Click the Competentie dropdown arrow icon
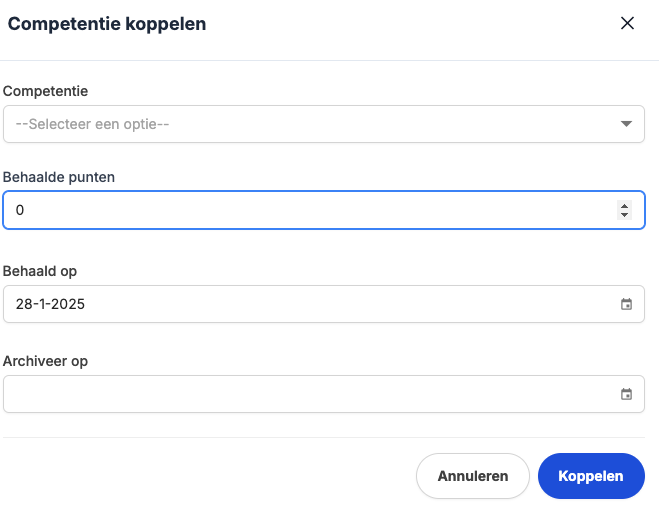 point(626,124)
